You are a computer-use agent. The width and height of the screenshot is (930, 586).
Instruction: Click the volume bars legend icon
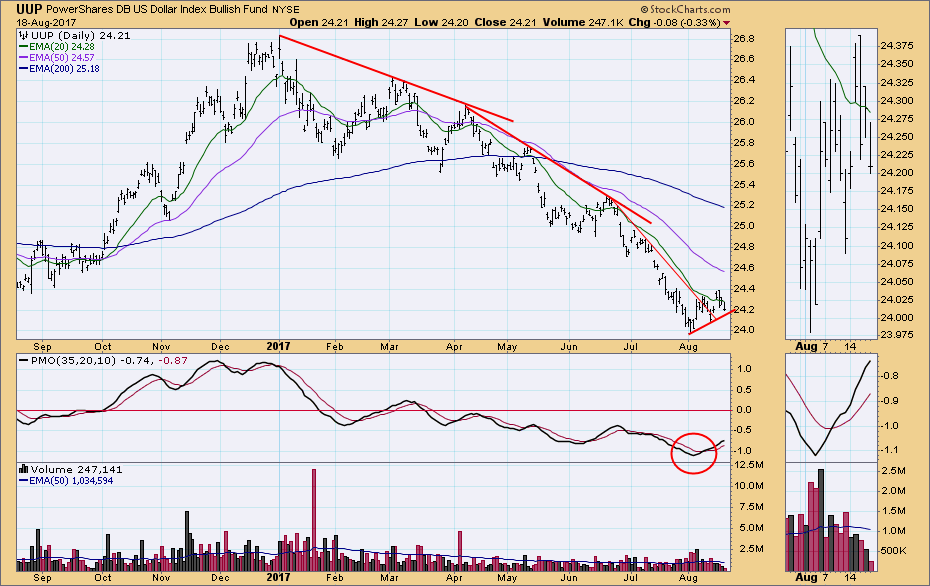click(x=24, y=468)
